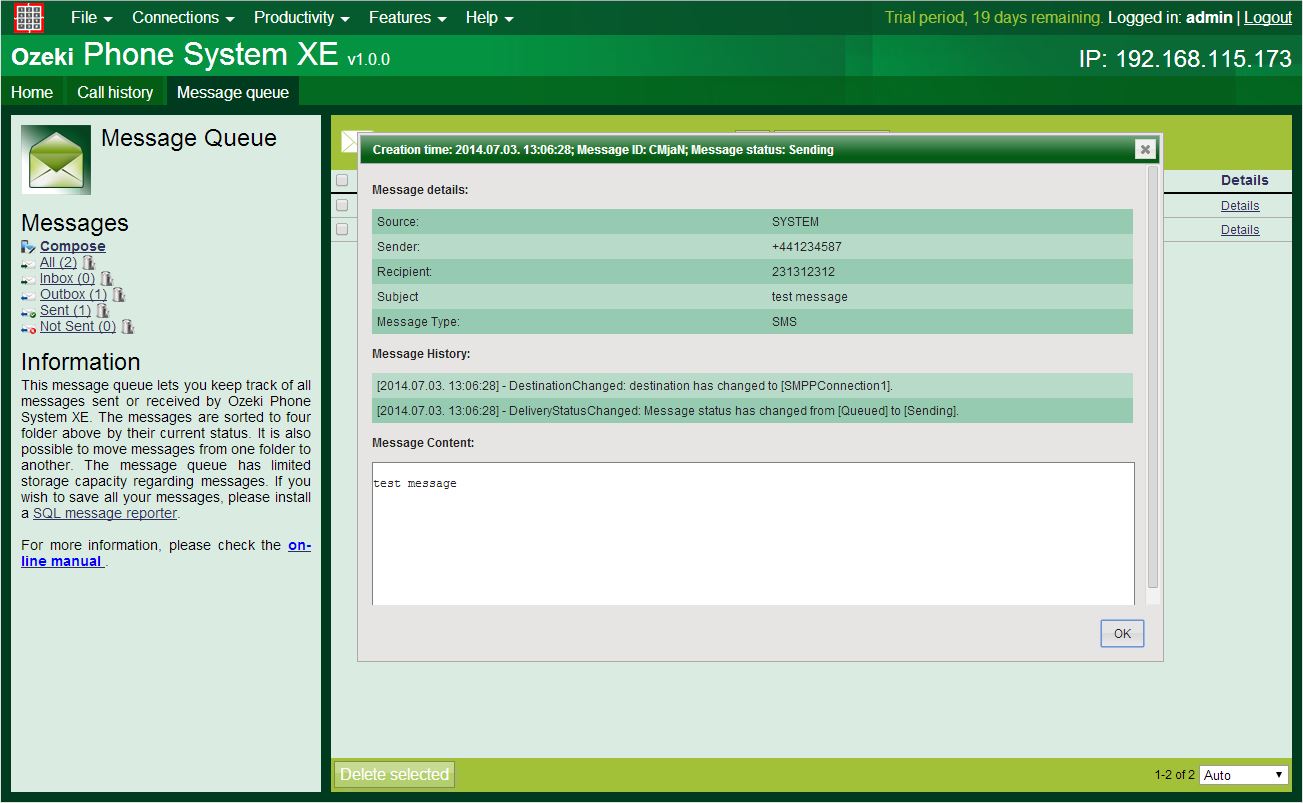This screenshot has height=803, width=1303.
Task: Click the trash icon beside Outbox (1)
Action: point(119,295)
